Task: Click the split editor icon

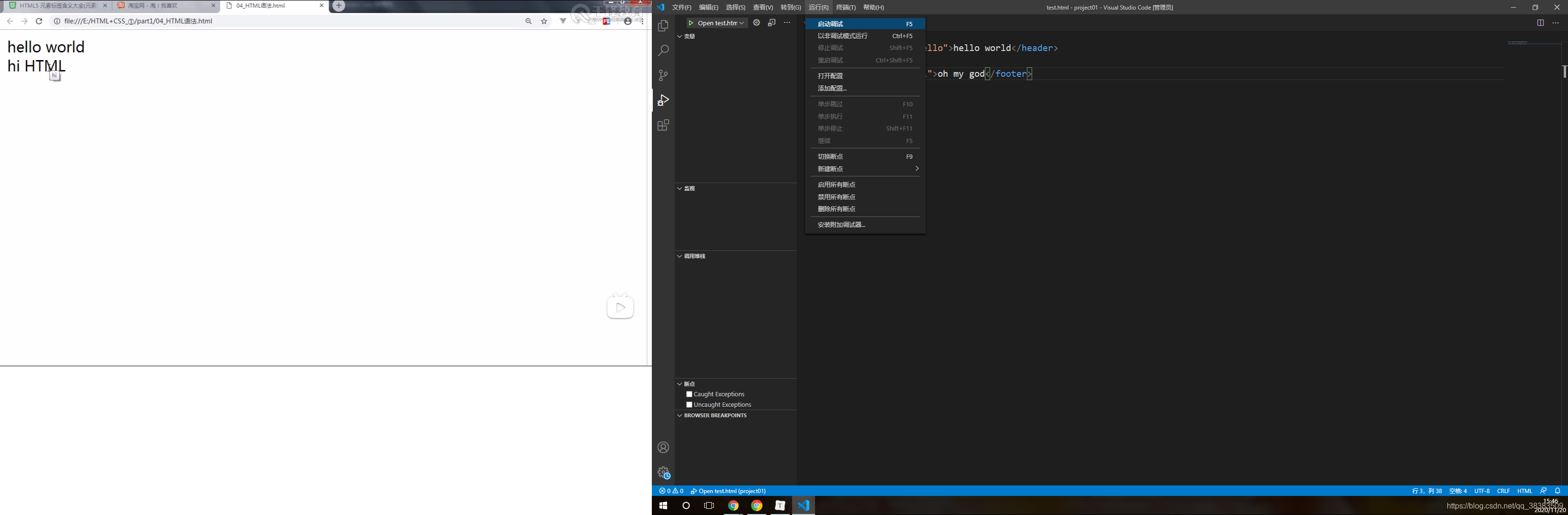Action: pyautogui.click(x=1540, y=23)
